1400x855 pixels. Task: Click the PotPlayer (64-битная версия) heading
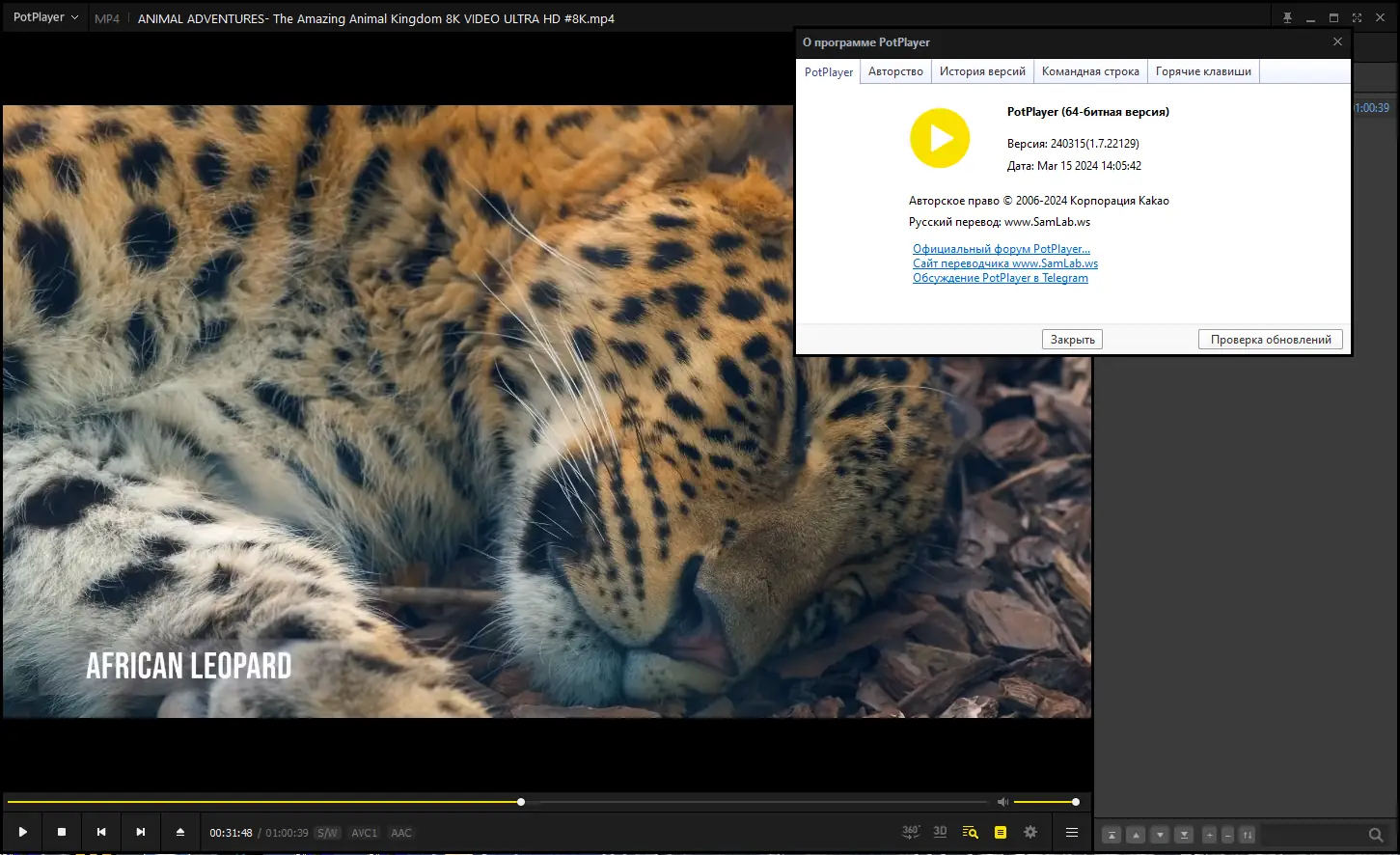1088,112
